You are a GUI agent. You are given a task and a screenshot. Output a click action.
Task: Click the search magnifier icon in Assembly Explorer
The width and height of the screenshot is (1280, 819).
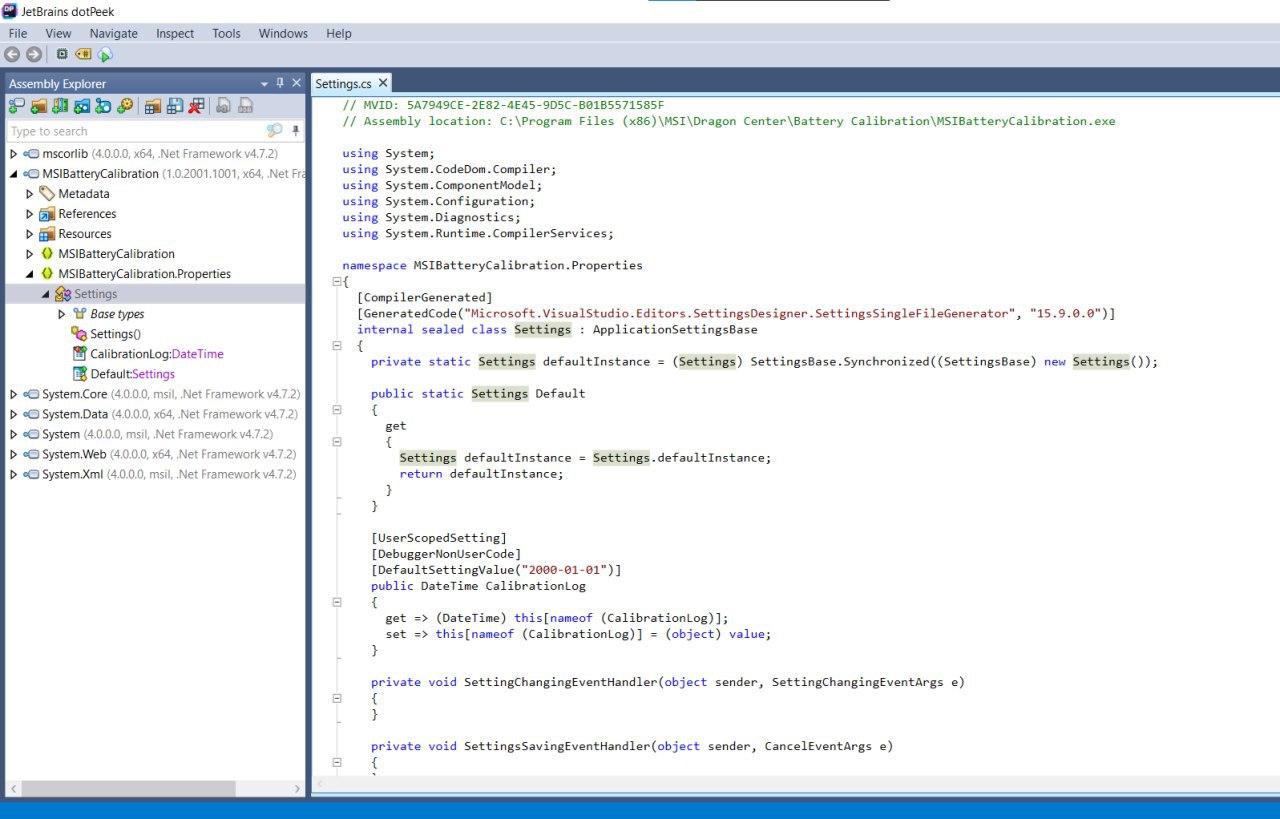click(275, 131)
